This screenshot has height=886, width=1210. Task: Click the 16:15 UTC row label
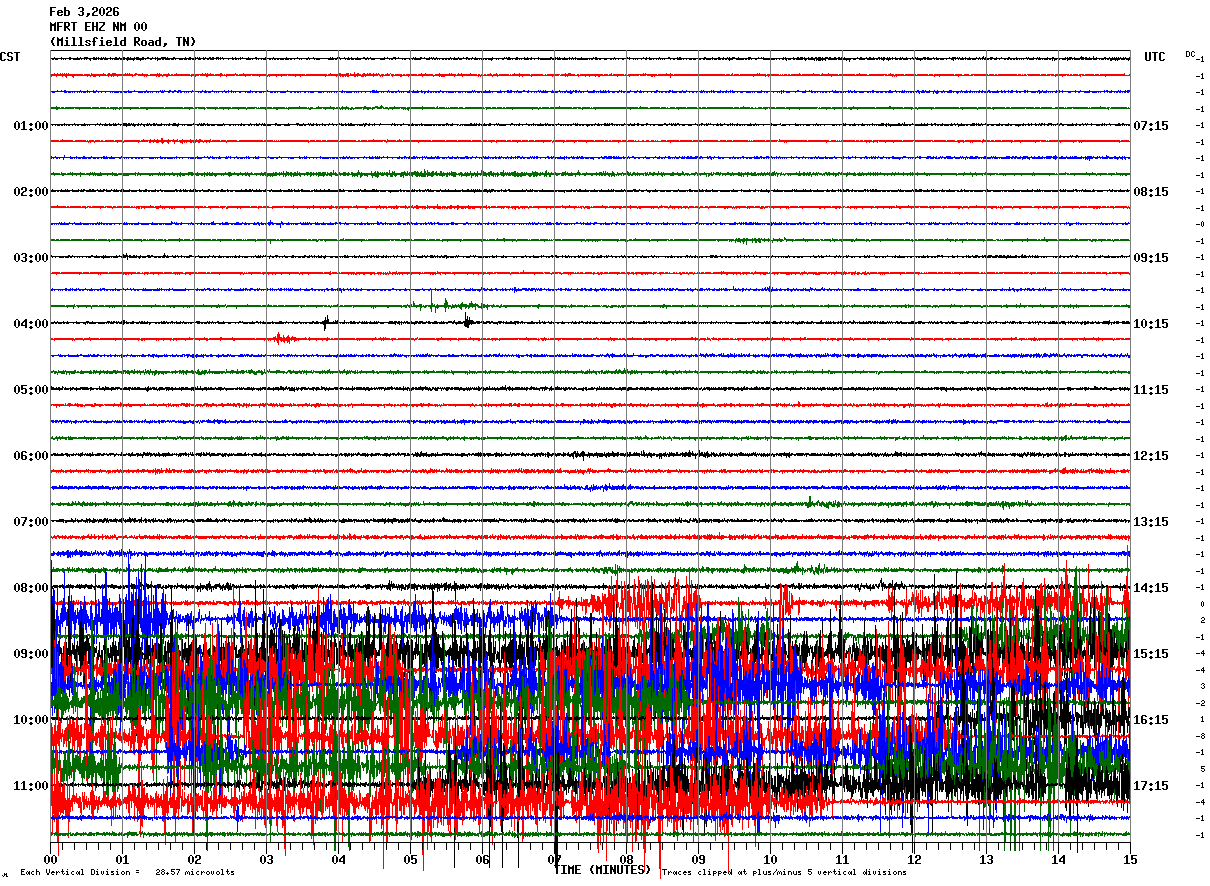(1151, 720)
